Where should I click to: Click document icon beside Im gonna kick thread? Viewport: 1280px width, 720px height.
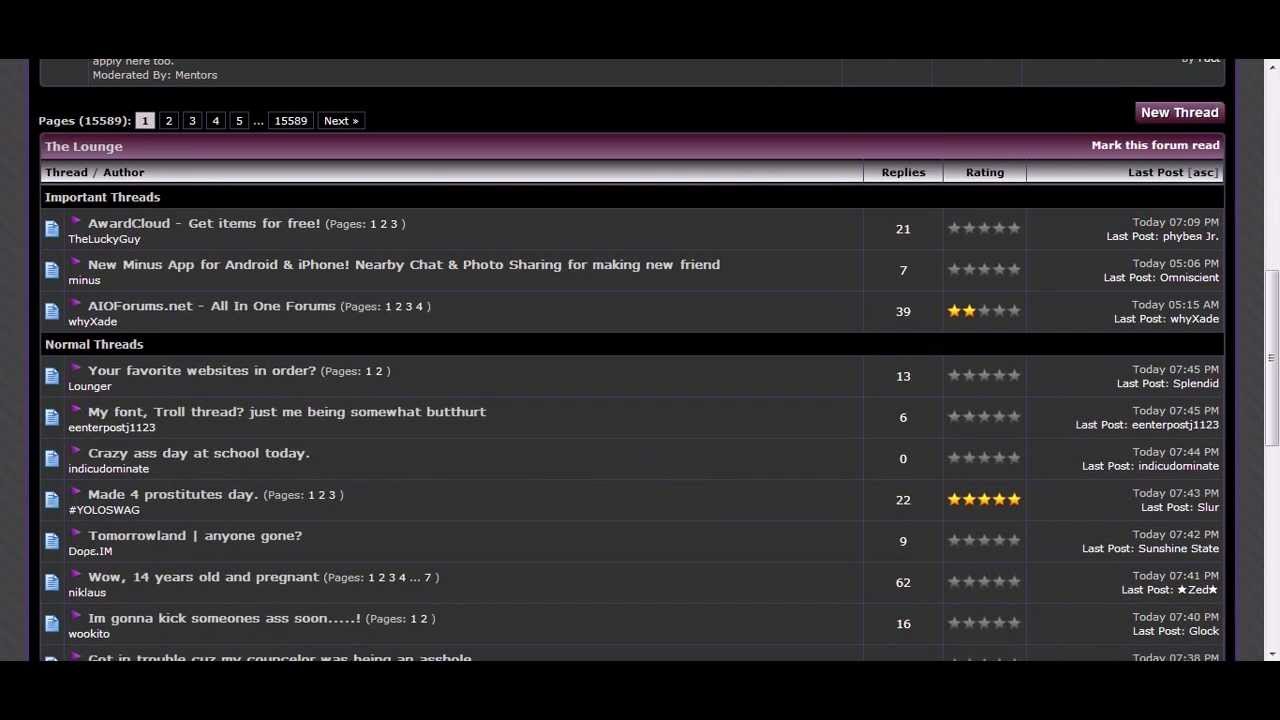pos(52,623)
